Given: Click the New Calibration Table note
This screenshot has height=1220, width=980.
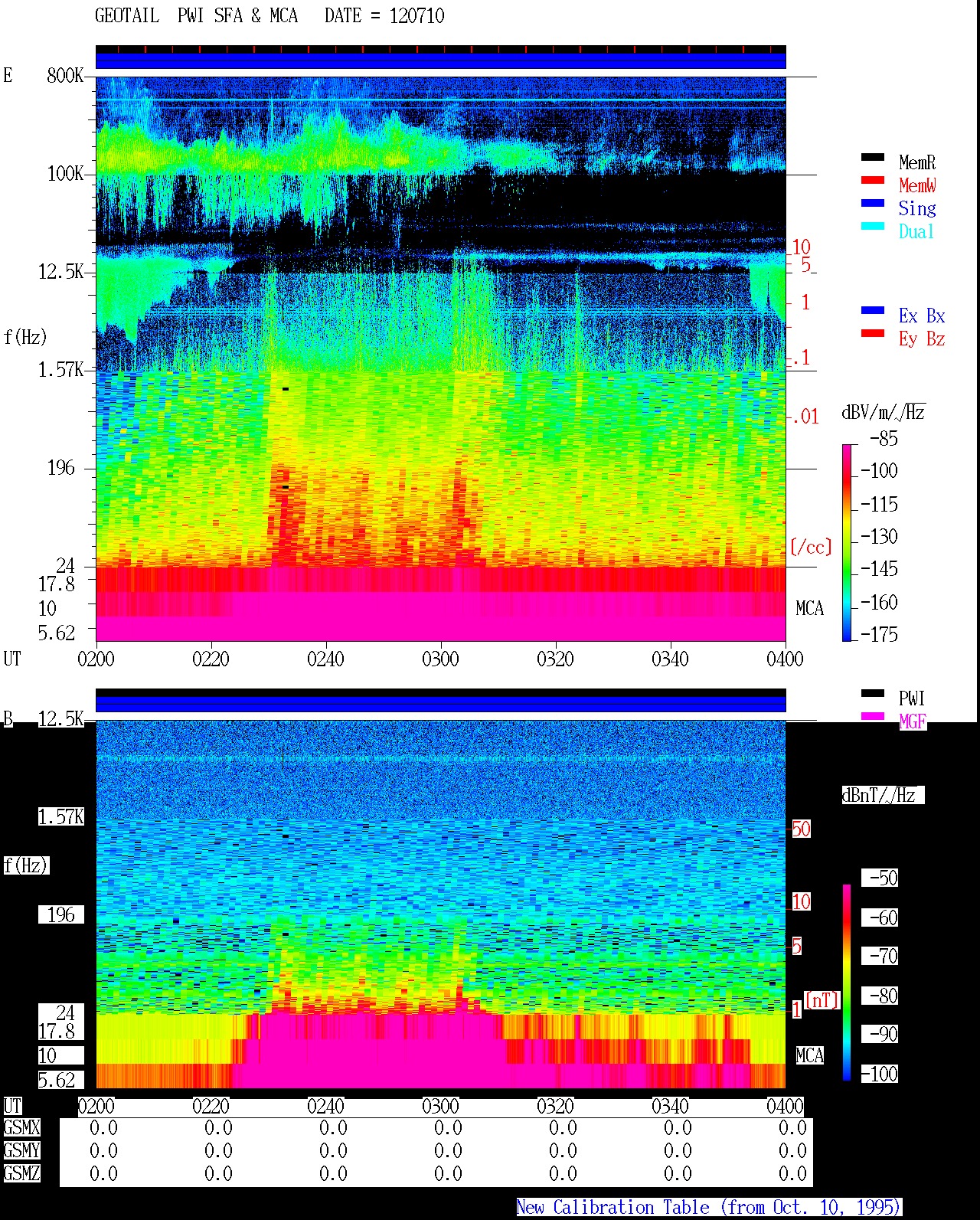Looking at the screenshot, I should click(709, 1208).
